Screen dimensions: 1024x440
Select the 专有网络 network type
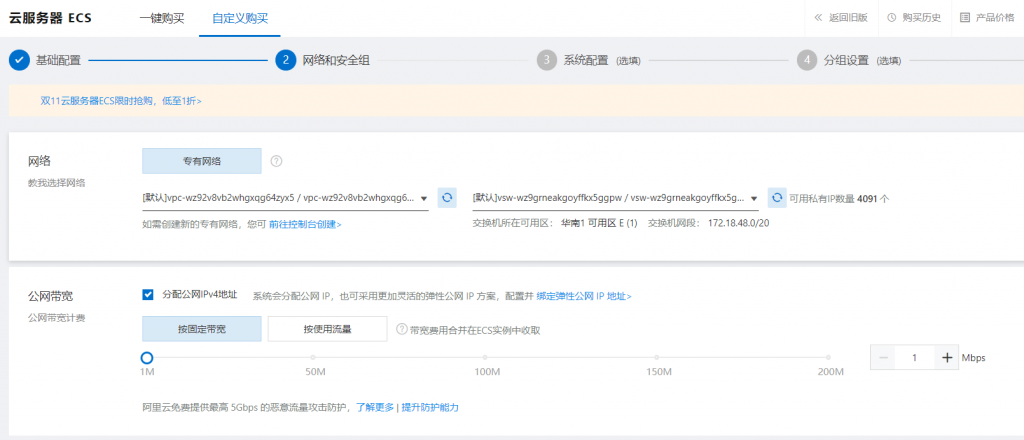[202, 161]
